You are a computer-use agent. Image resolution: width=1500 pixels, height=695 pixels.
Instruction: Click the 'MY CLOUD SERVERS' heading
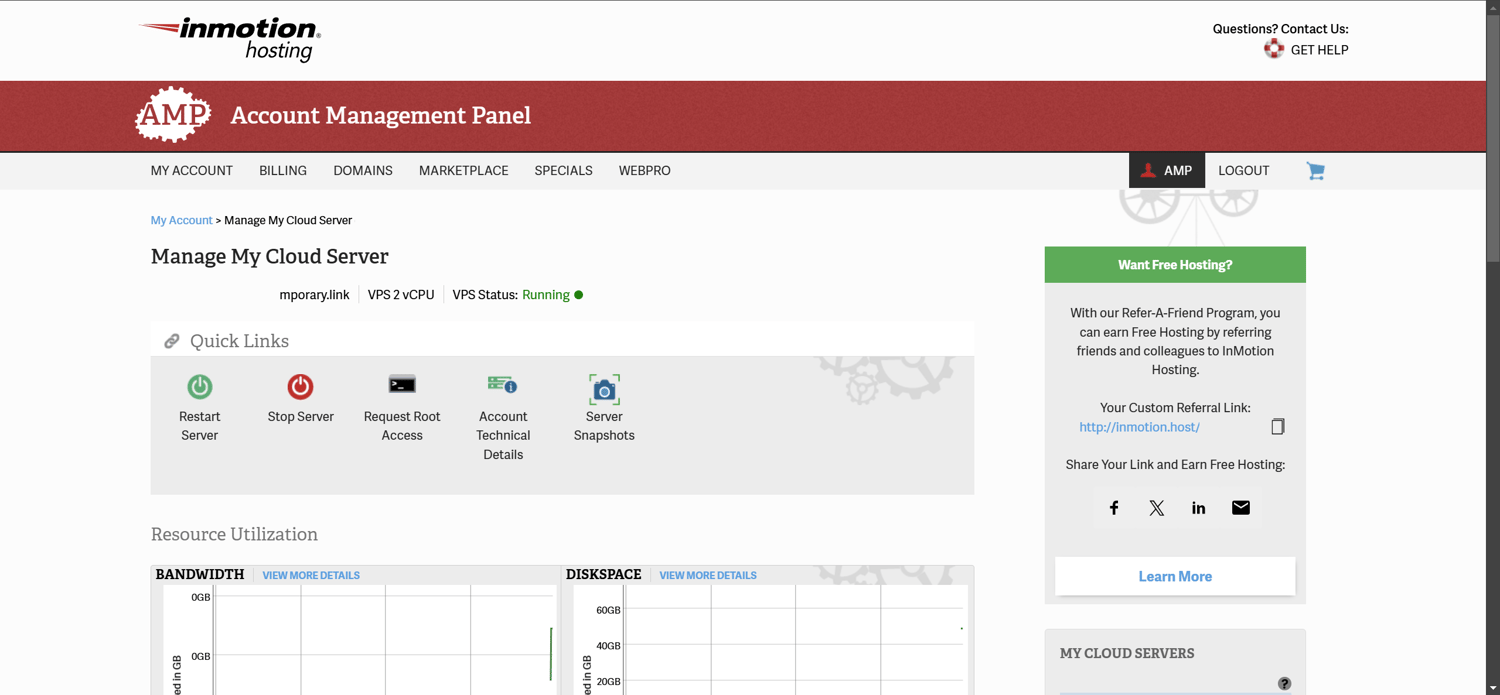[1127, 653]
